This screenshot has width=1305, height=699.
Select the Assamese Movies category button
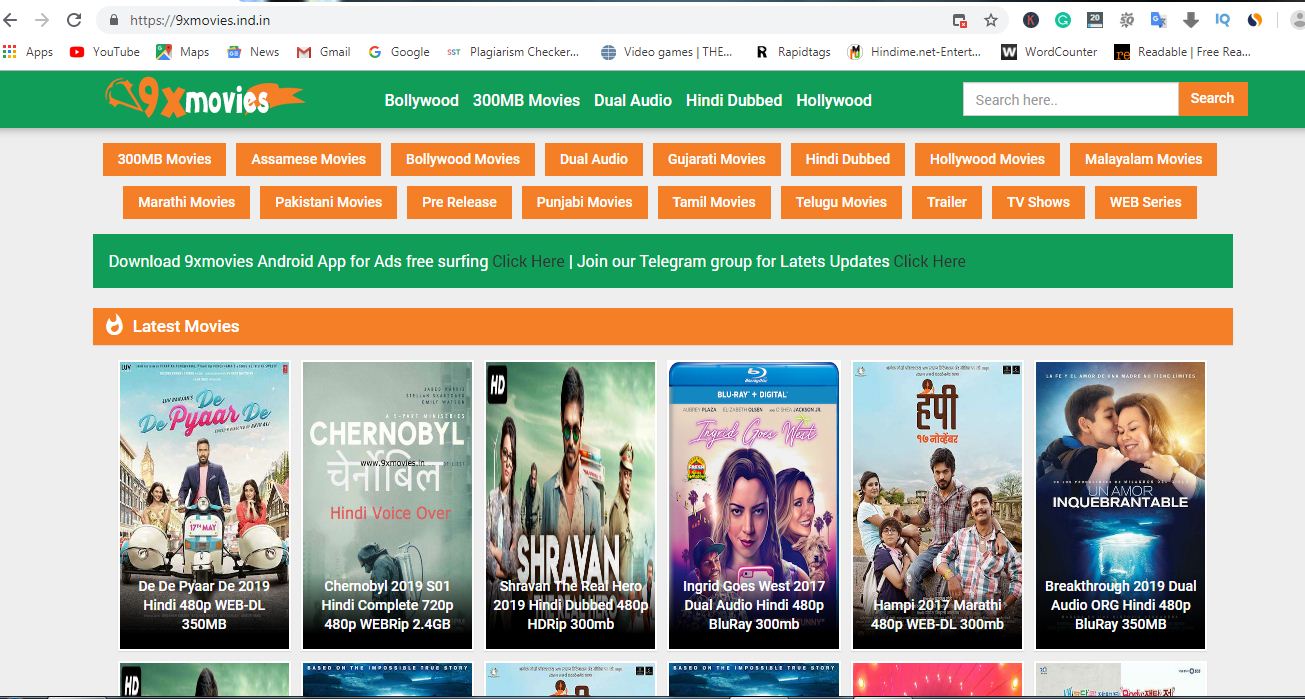coord(309,159)
